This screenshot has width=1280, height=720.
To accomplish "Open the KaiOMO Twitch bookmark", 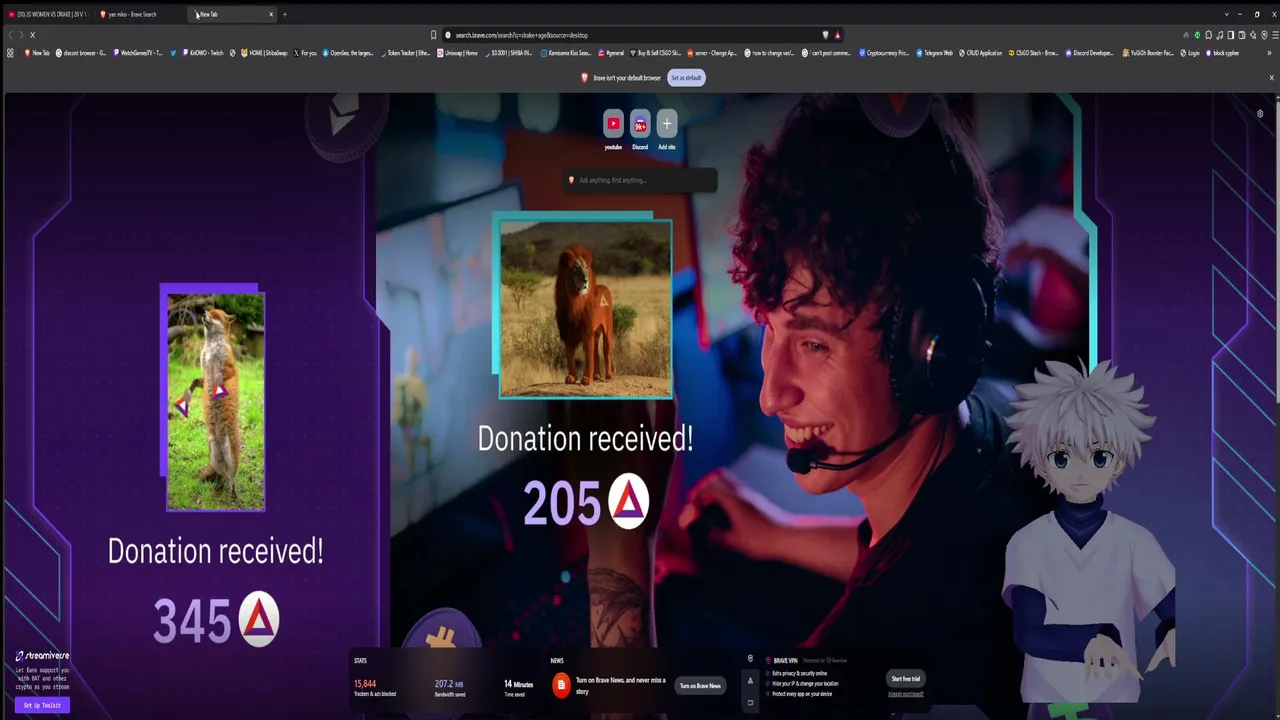I will coord(202,53).
